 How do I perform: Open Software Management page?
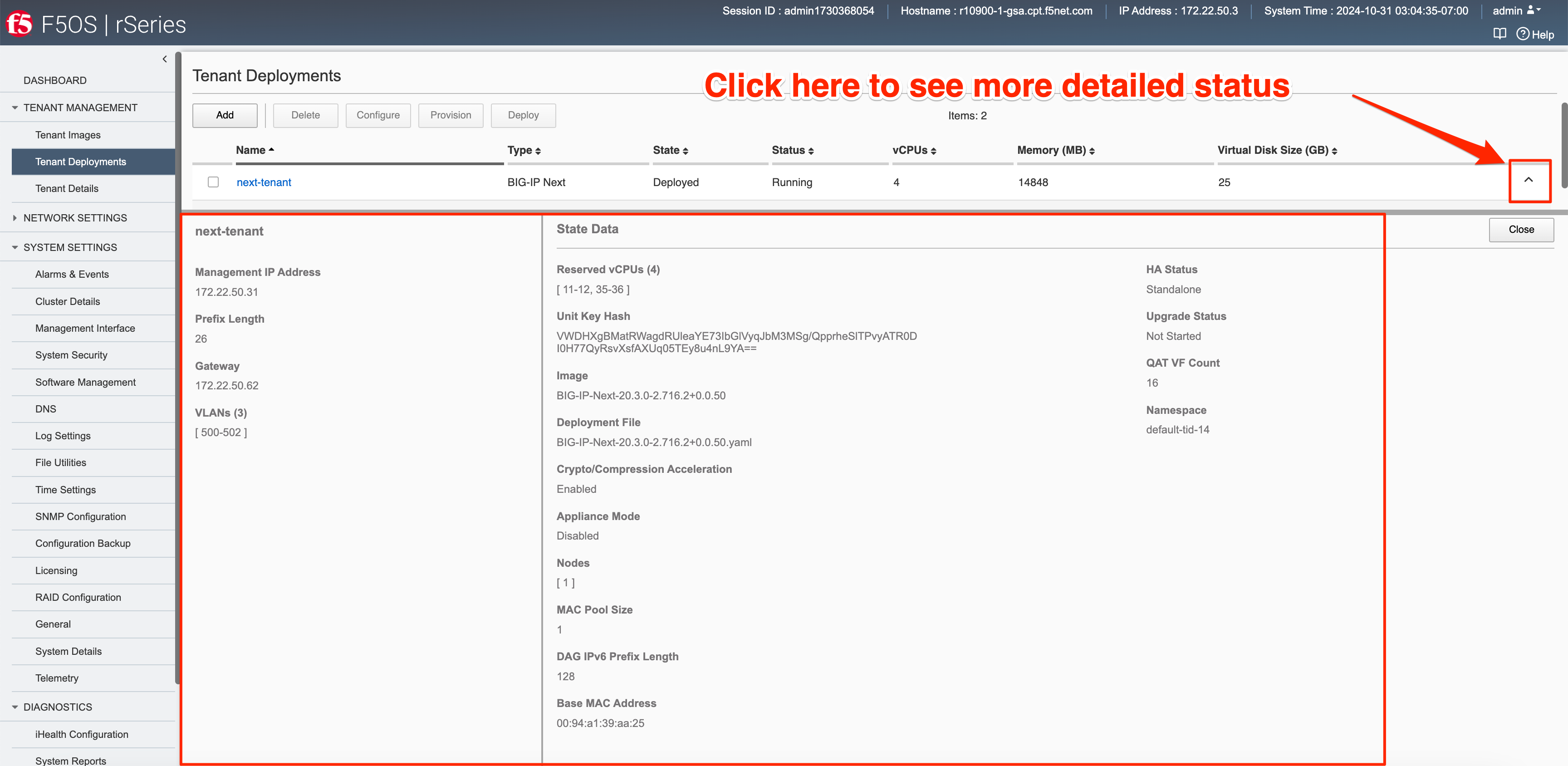[85, 383]
